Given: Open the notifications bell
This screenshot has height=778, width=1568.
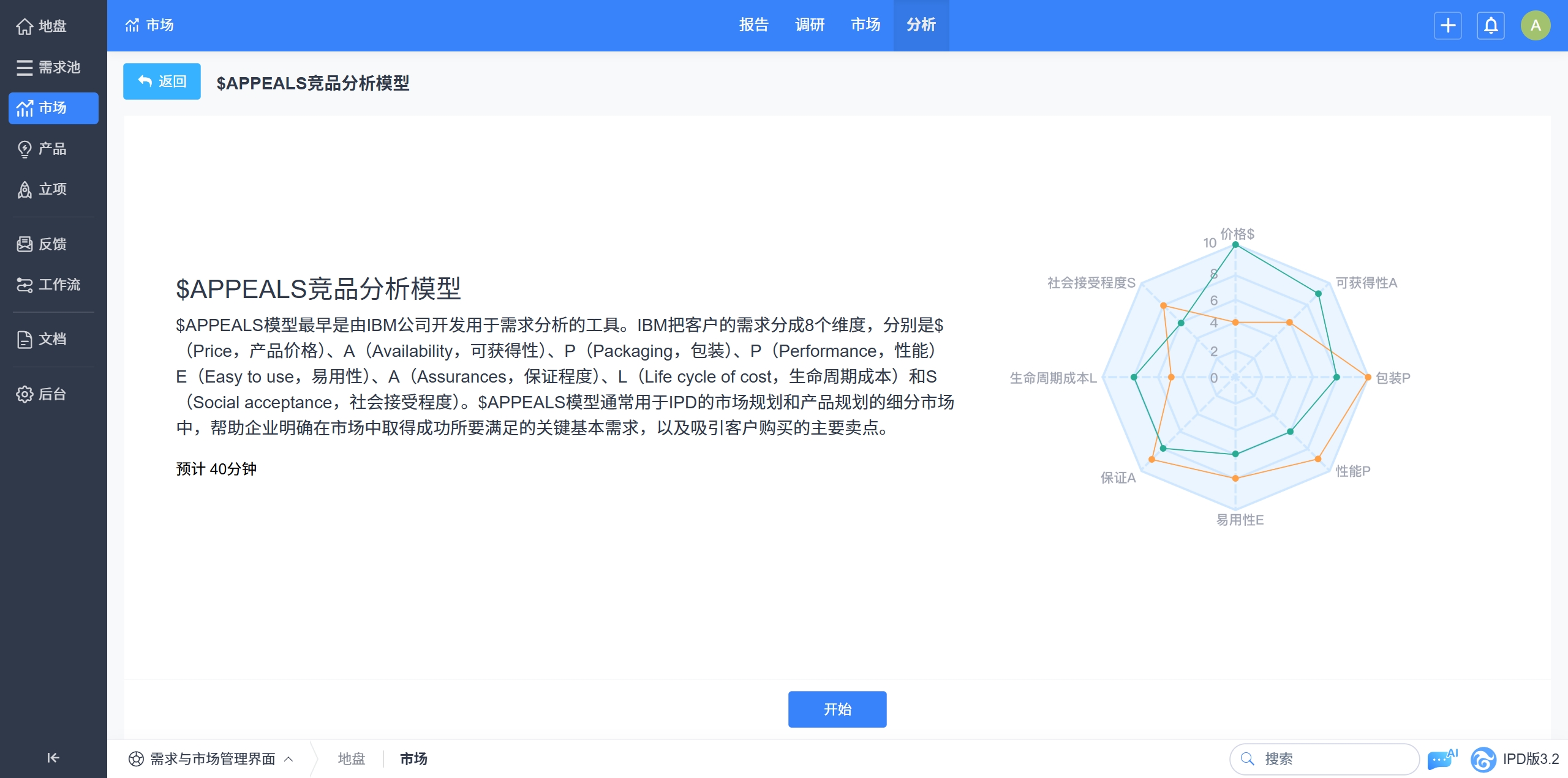Looking at the screenshot, I should tap(1491, 25).
